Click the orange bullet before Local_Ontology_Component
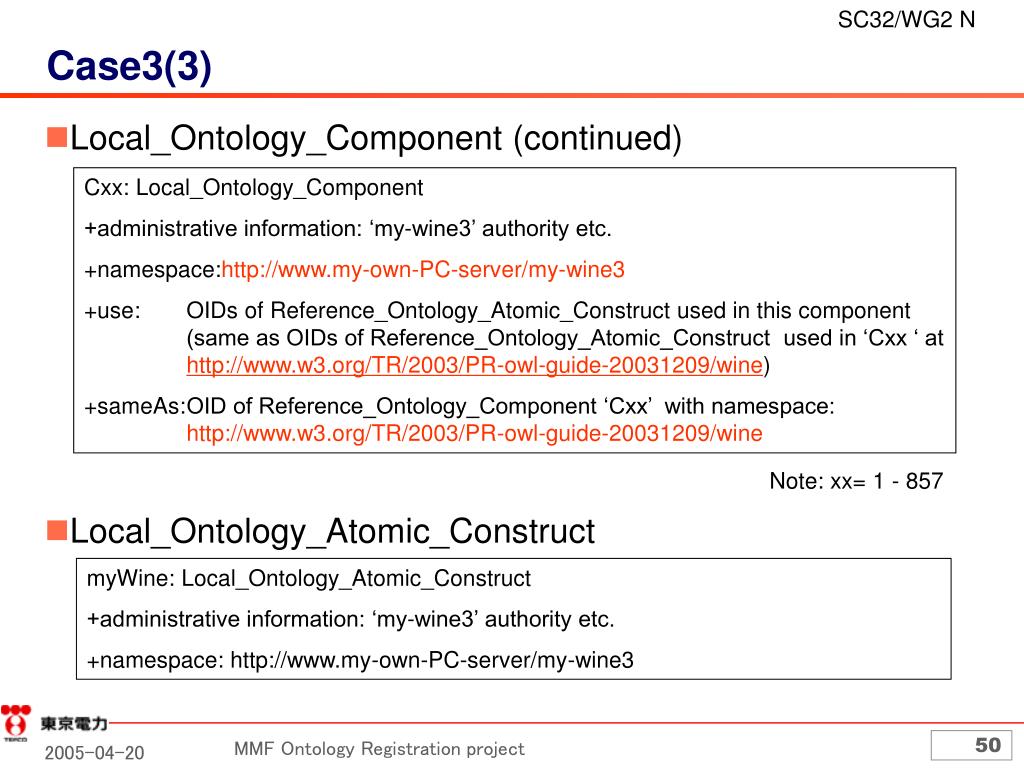The image size is (1024, 768). [57, 138]
